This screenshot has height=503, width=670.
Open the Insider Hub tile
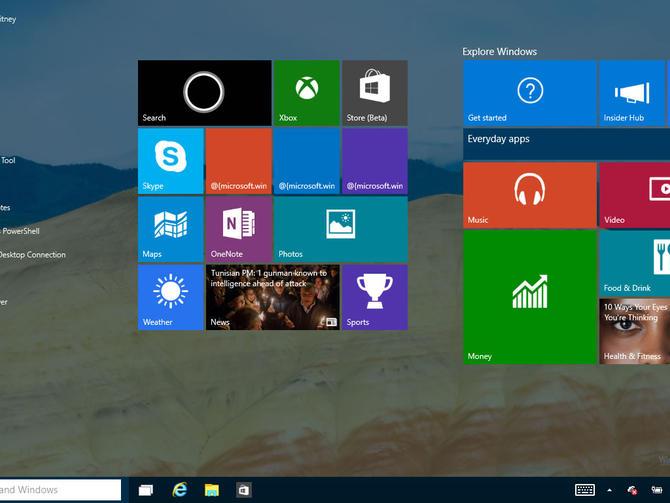click(x=632, y=93)
